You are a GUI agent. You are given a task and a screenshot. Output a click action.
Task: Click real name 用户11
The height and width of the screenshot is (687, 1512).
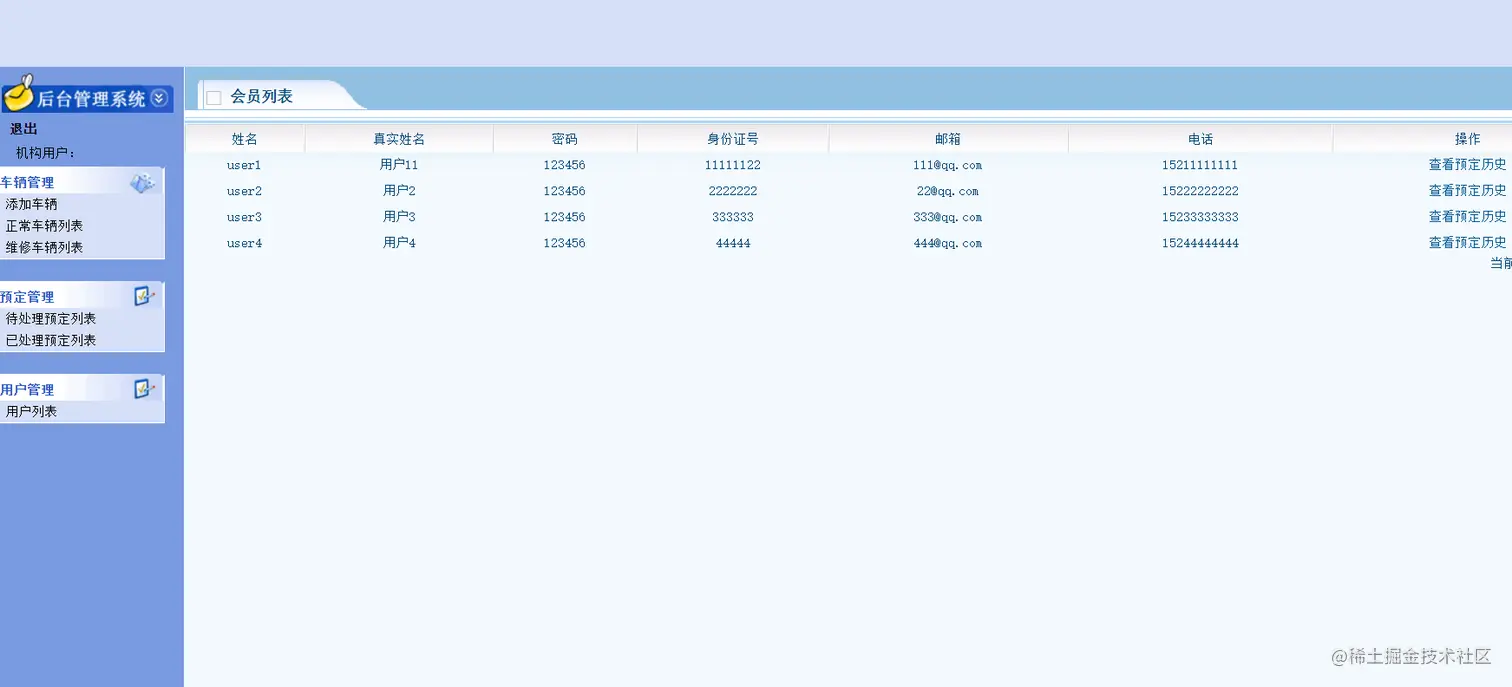(x=399, y=165)
